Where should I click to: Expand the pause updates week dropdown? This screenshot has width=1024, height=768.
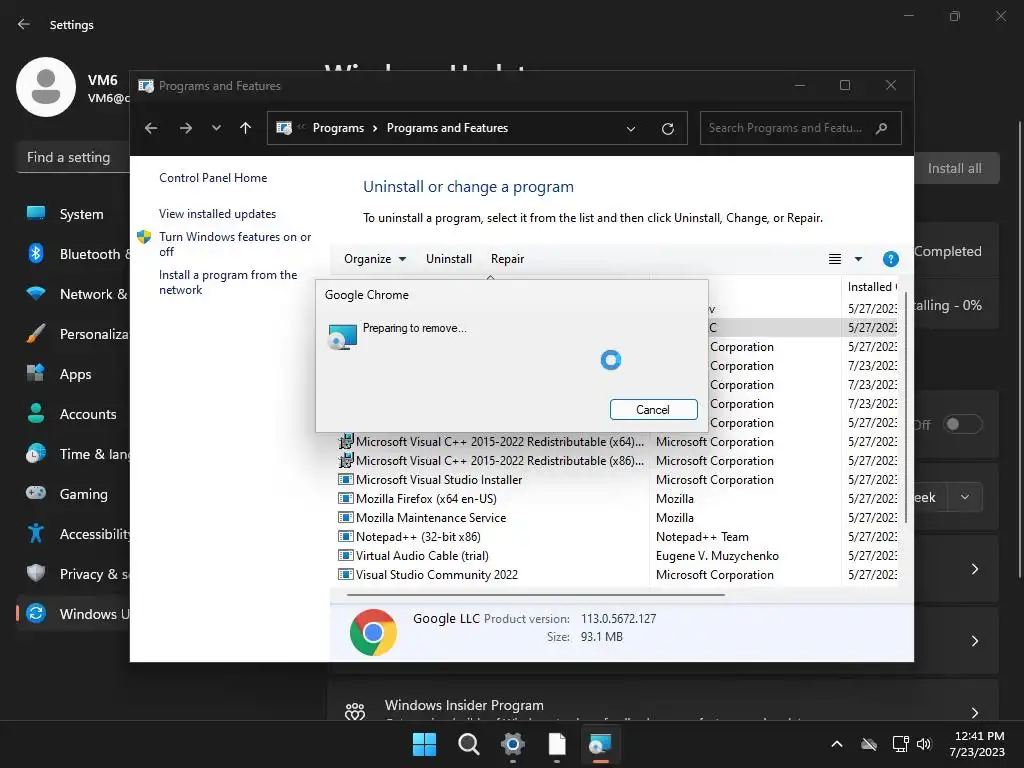[x=965, y=498]
